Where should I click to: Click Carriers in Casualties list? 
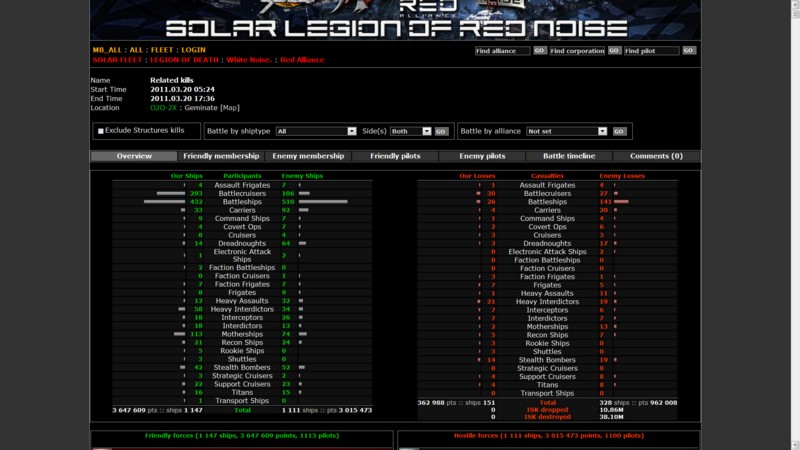(x=547, y=210)
